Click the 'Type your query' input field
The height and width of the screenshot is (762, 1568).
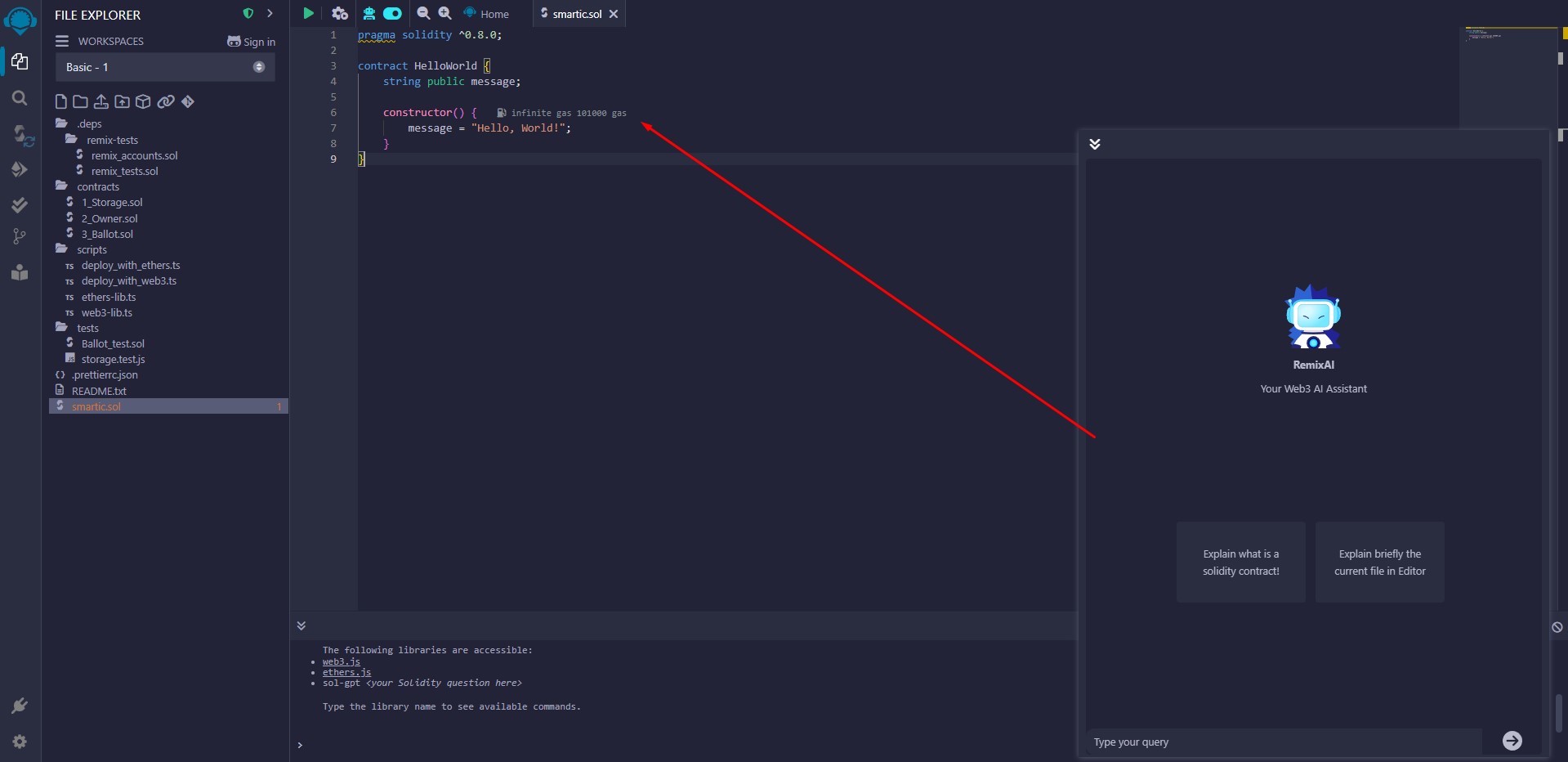coord(1283,742)
